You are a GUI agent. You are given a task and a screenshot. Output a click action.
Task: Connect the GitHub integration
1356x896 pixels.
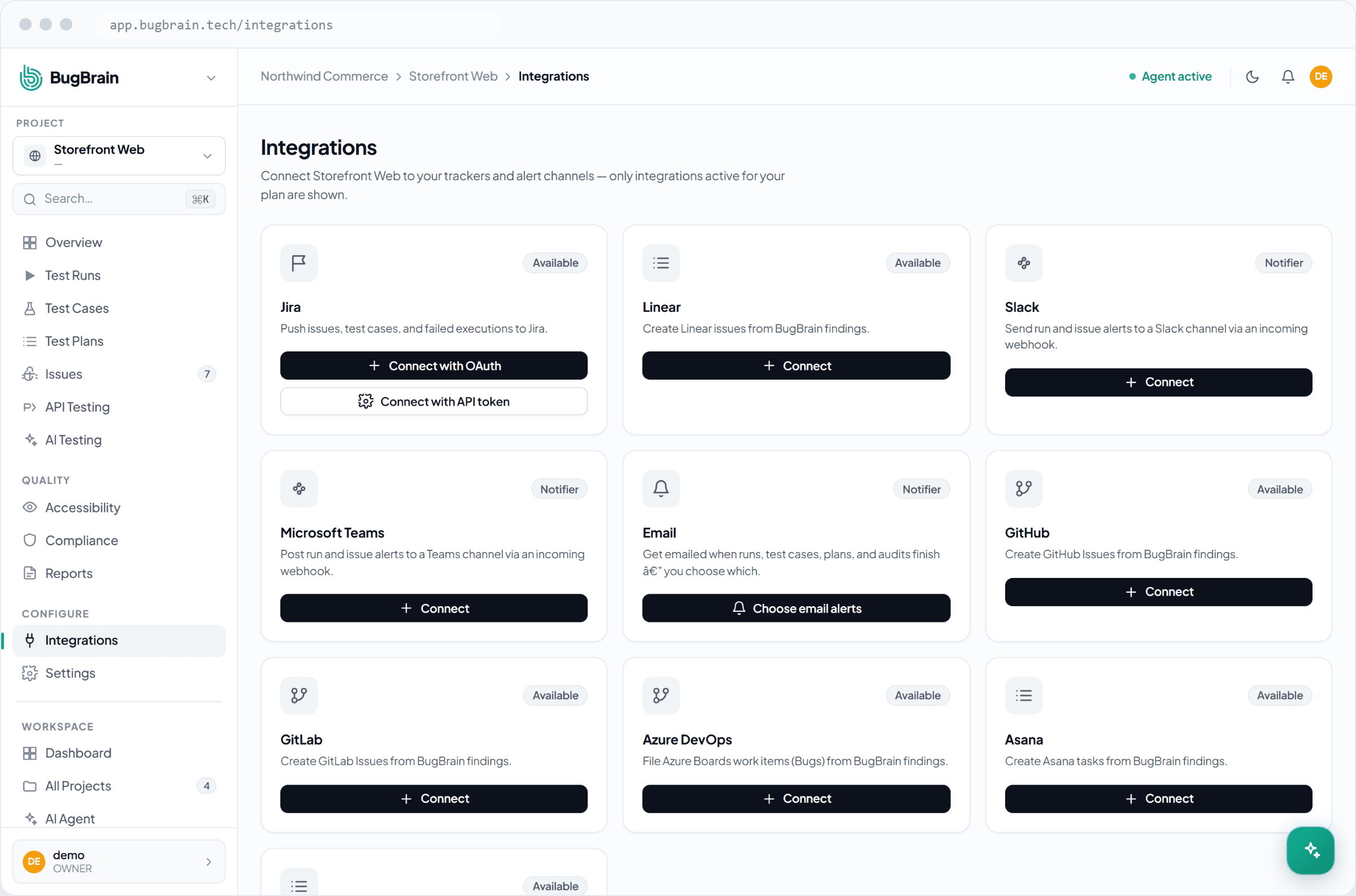(x=1158, y=592)
